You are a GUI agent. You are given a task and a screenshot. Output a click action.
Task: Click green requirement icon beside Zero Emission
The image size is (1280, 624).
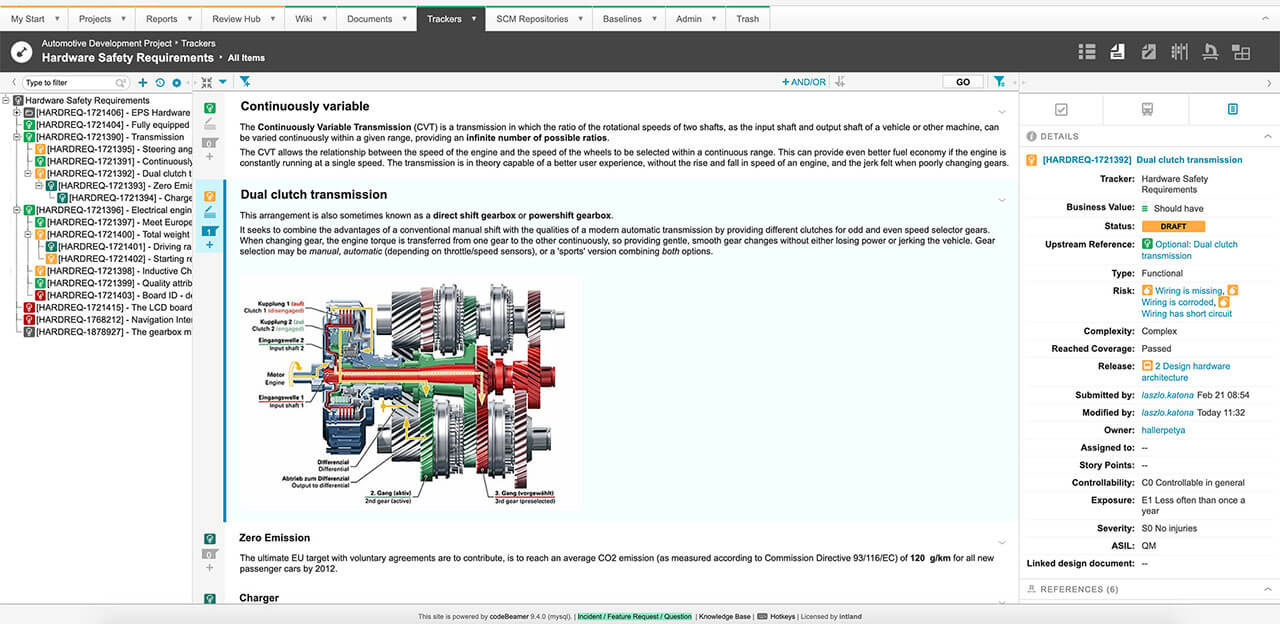tap(209, 539)
